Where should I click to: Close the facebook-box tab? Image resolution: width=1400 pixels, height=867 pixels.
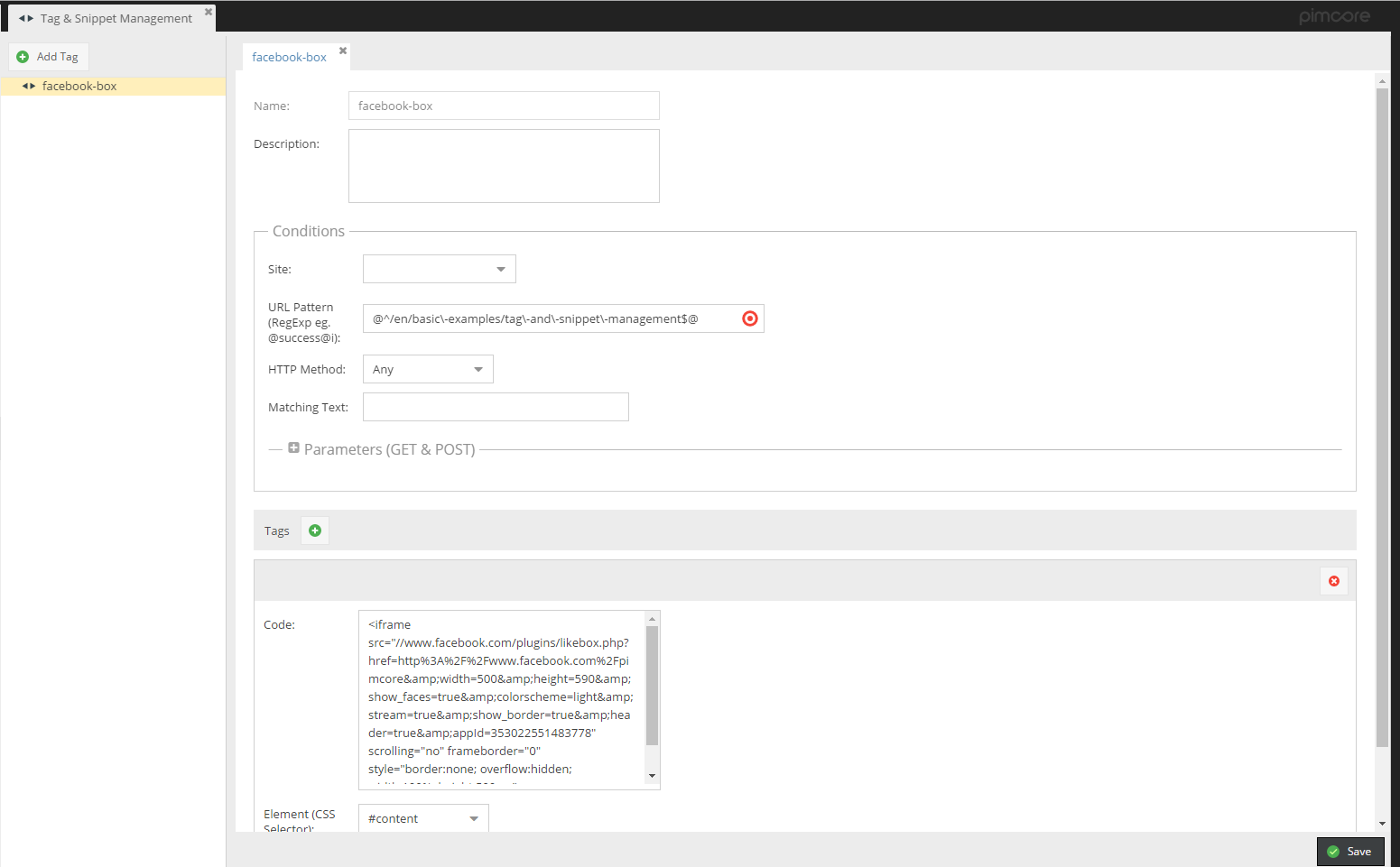pyautogui.click(x=343, y=51)
